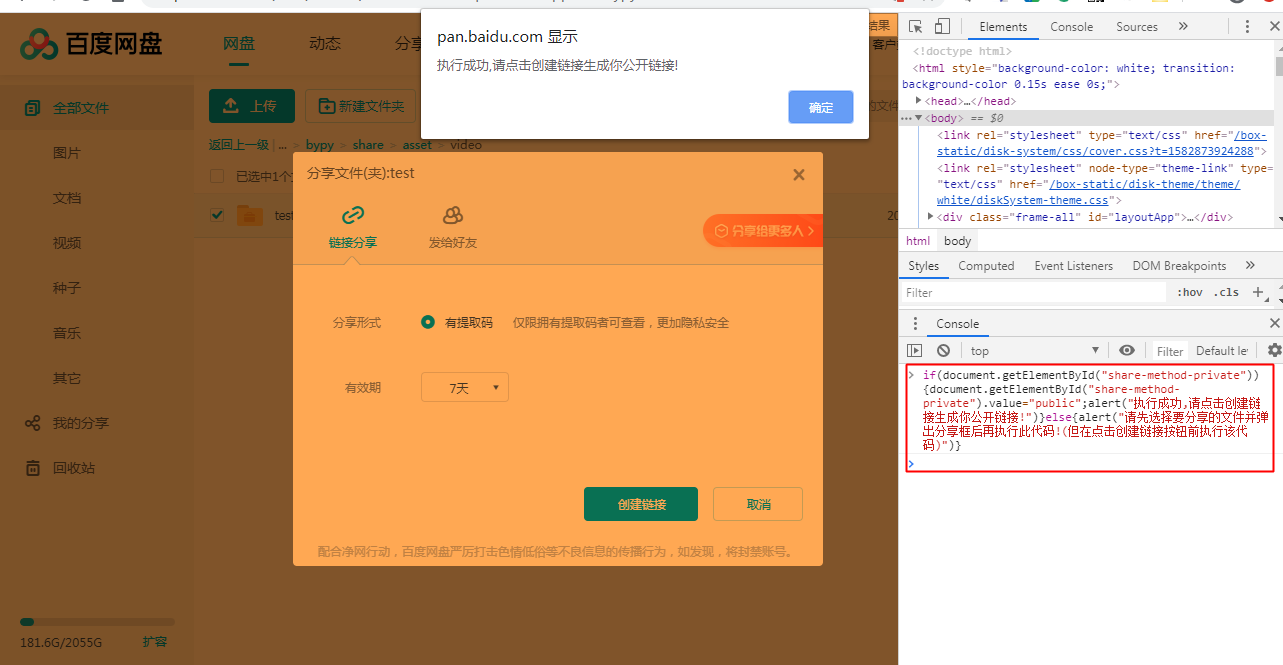Open the 动态 top navigation tab
The width and height of the screenshot is (1283, 665).
[325, 43]
